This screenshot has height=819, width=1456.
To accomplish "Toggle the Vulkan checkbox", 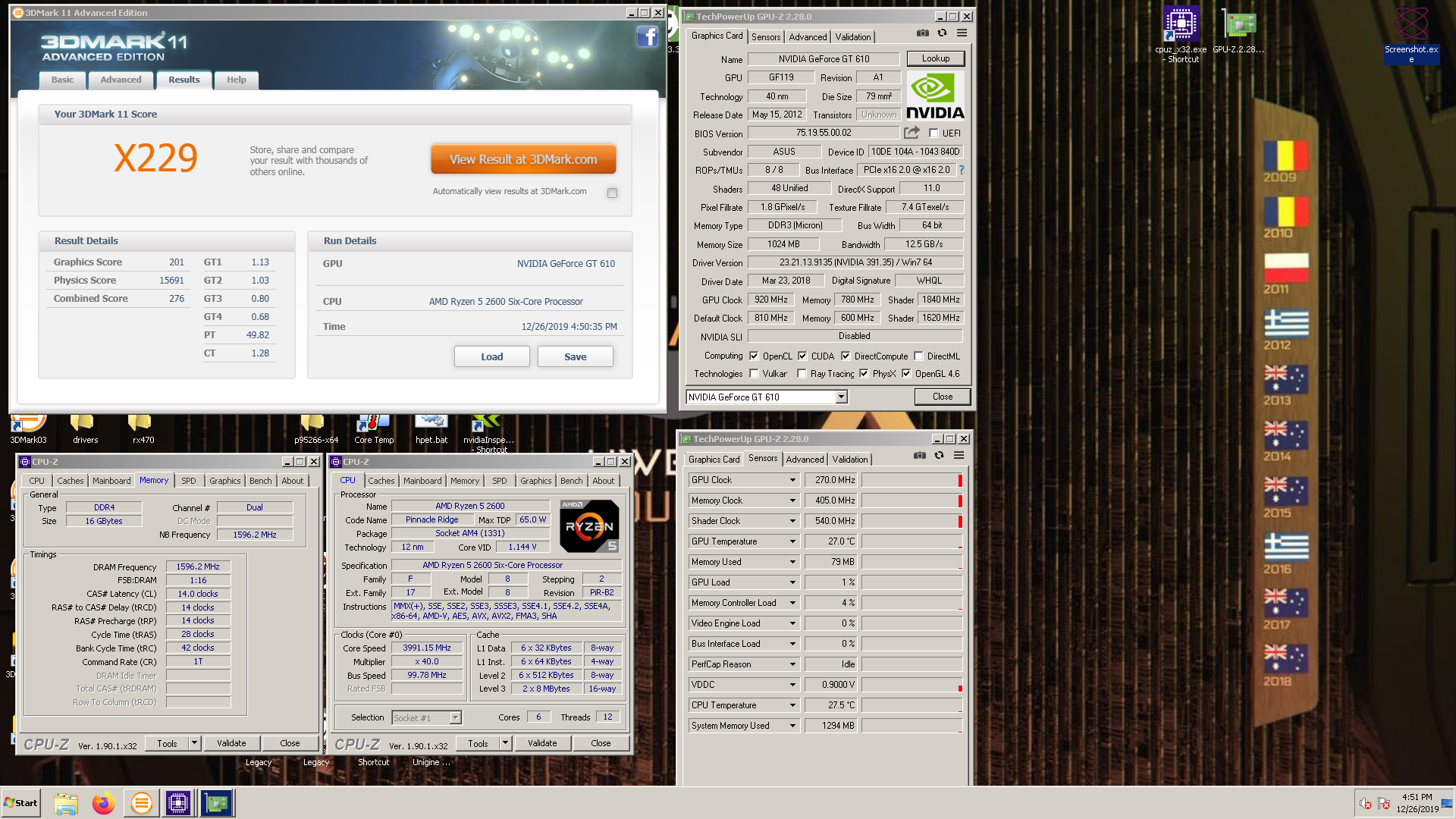I will click(x=754, y=374).
